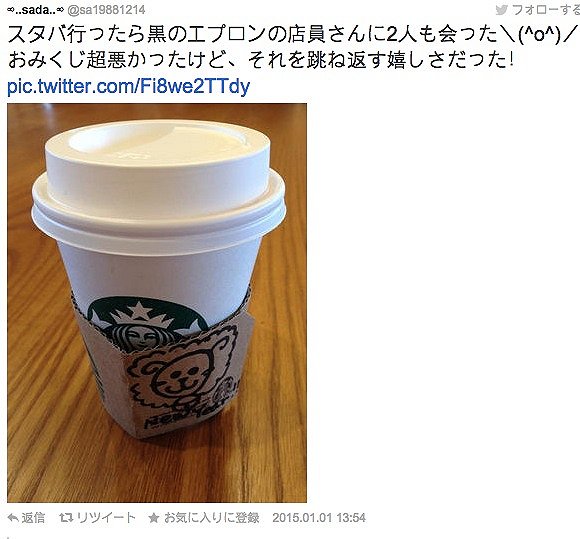The width and height of the screenshot is (580, 539).
Task: Add tweet to favorites via お気に入りに登録
Action: click(211, 518)
